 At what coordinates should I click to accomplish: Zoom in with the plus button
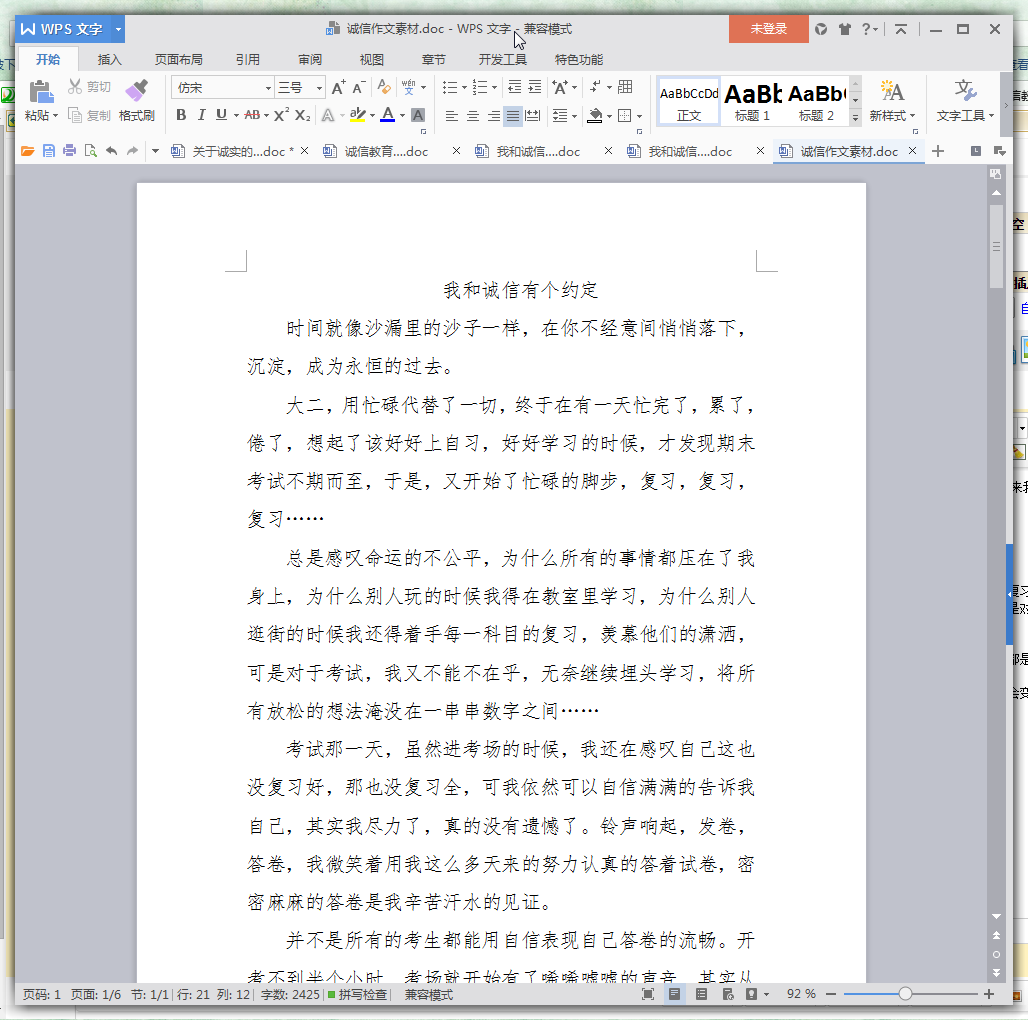coord(989,994)
